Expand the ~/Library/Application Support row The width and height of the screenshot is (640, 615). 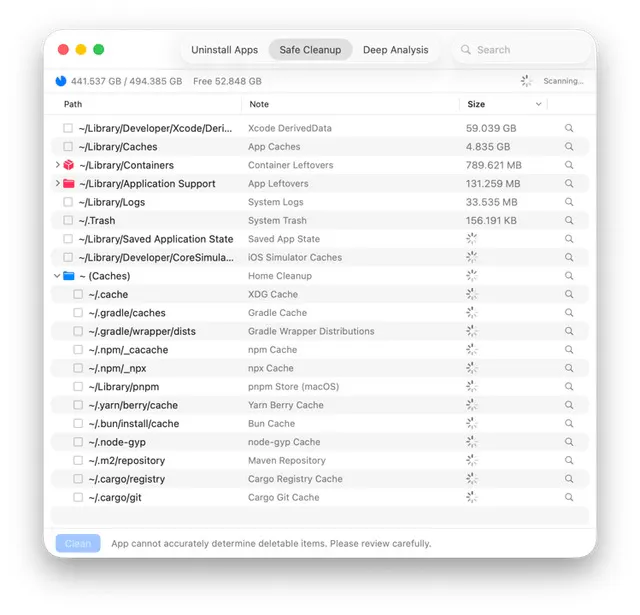coord(57,183)
